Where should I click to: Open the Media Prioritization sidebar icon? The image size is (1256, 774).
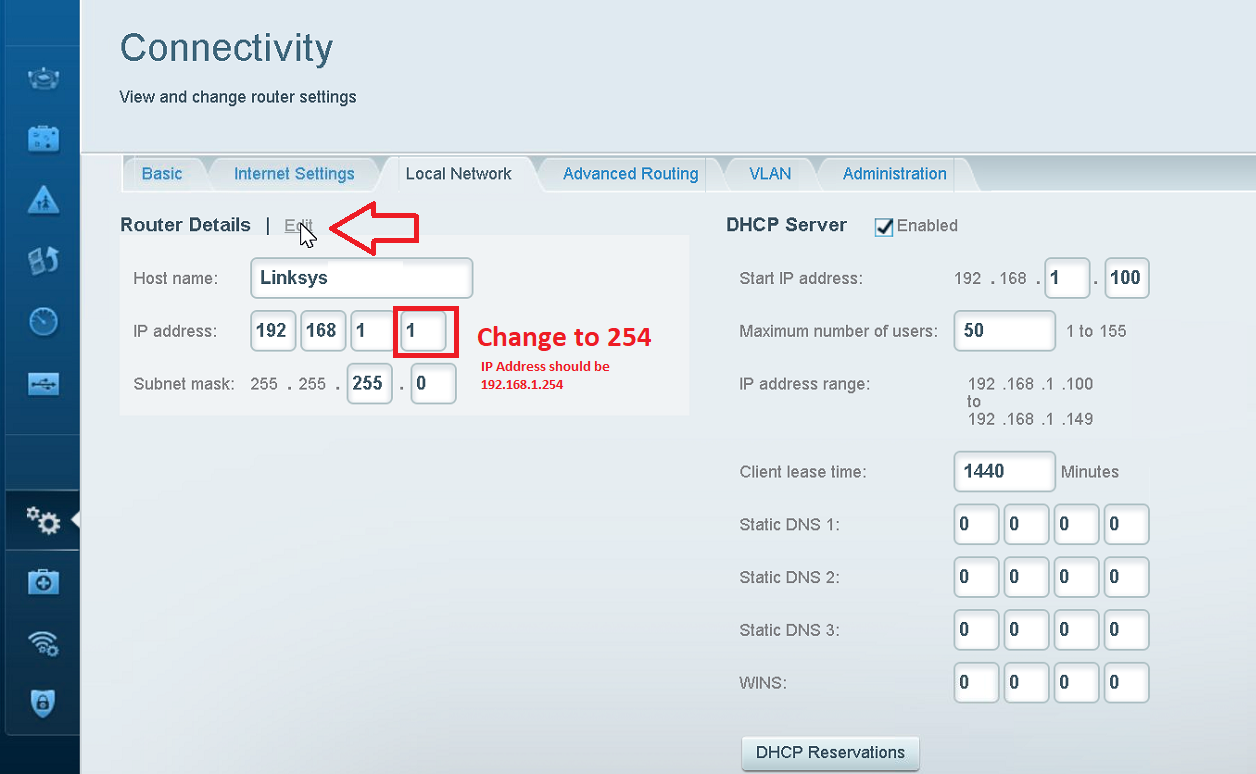(x=43, y=260)
